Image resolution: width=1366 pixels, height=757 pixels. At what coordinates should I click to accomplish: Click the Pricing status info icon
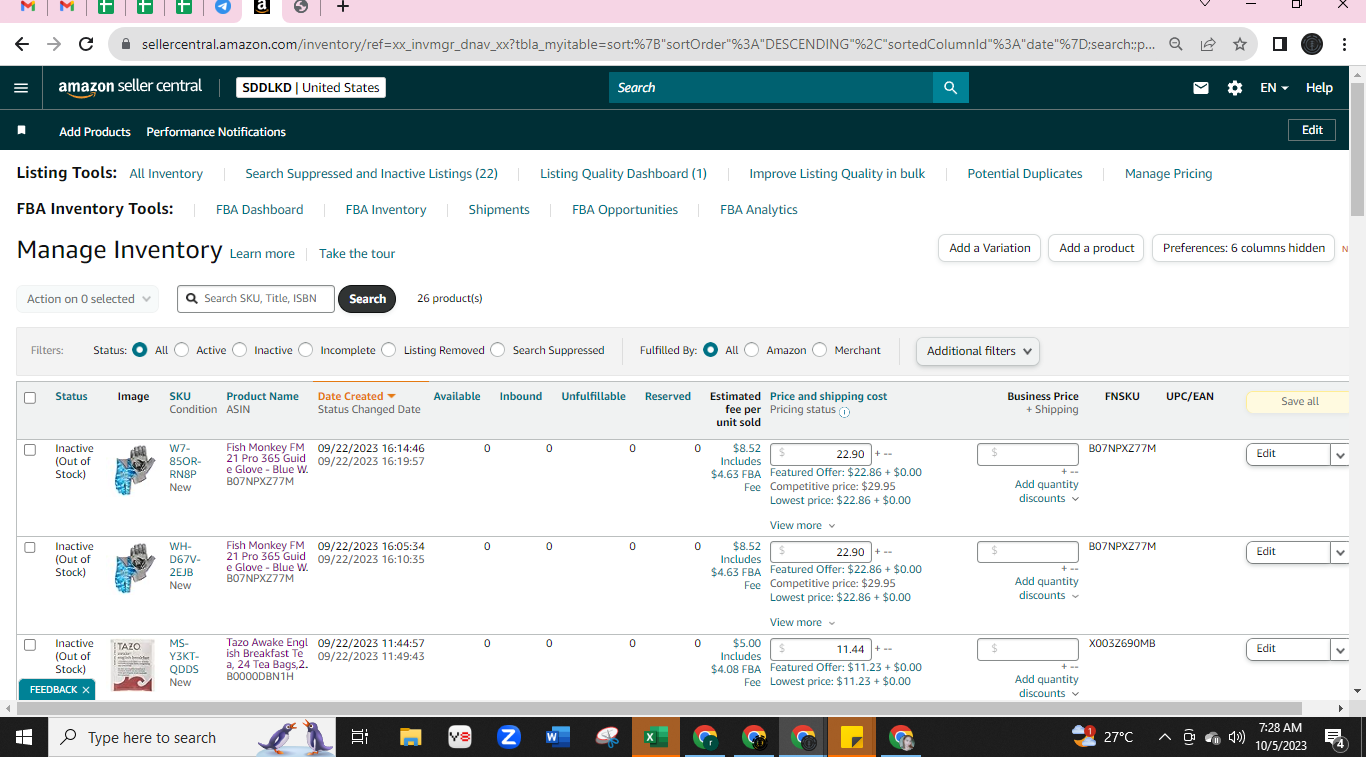click(x=844, y=411)
